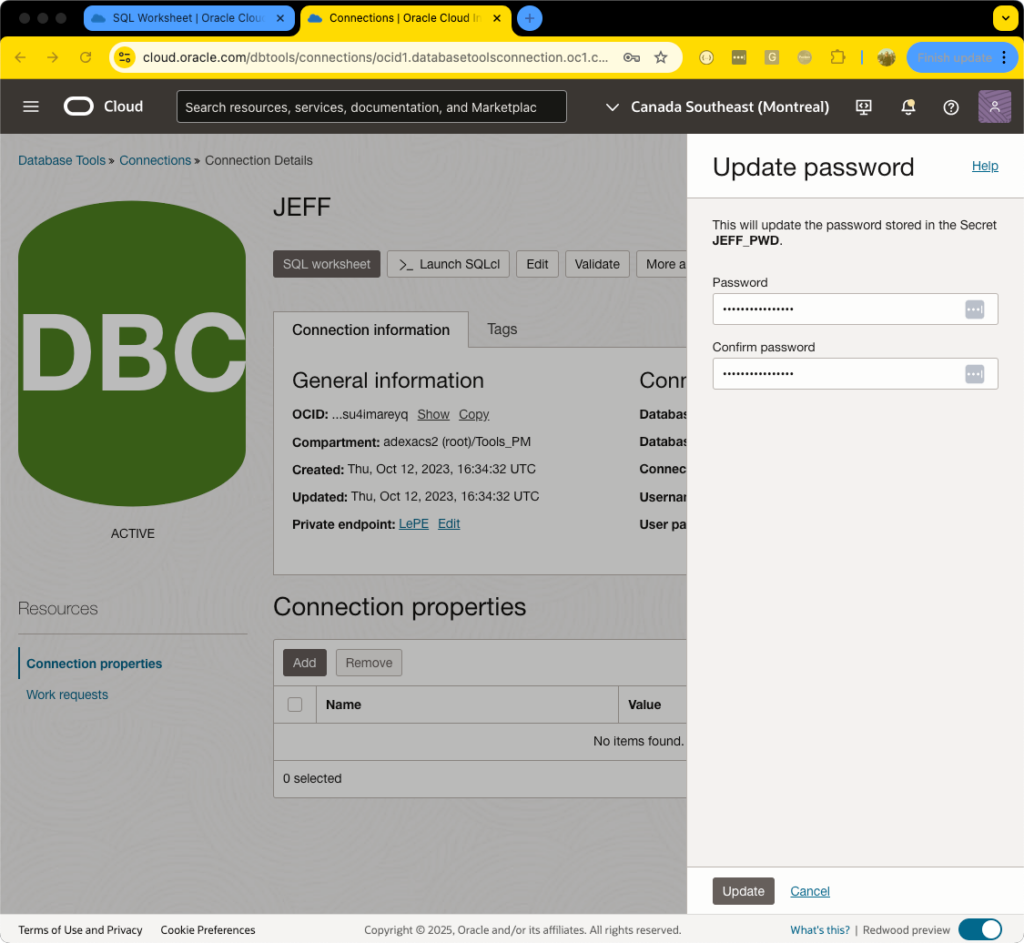The width and height of the screenshot is (1024, 943).
Task: Click the Oracle Cloud search box
Action: pyautogui.click(x=371, y=107)
